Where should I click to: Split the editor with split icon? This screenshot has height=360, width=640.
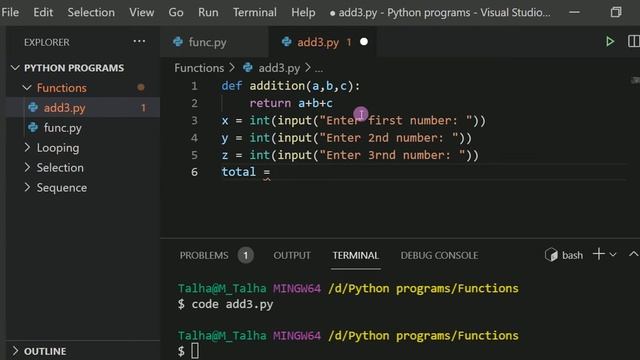click(633, 41)
